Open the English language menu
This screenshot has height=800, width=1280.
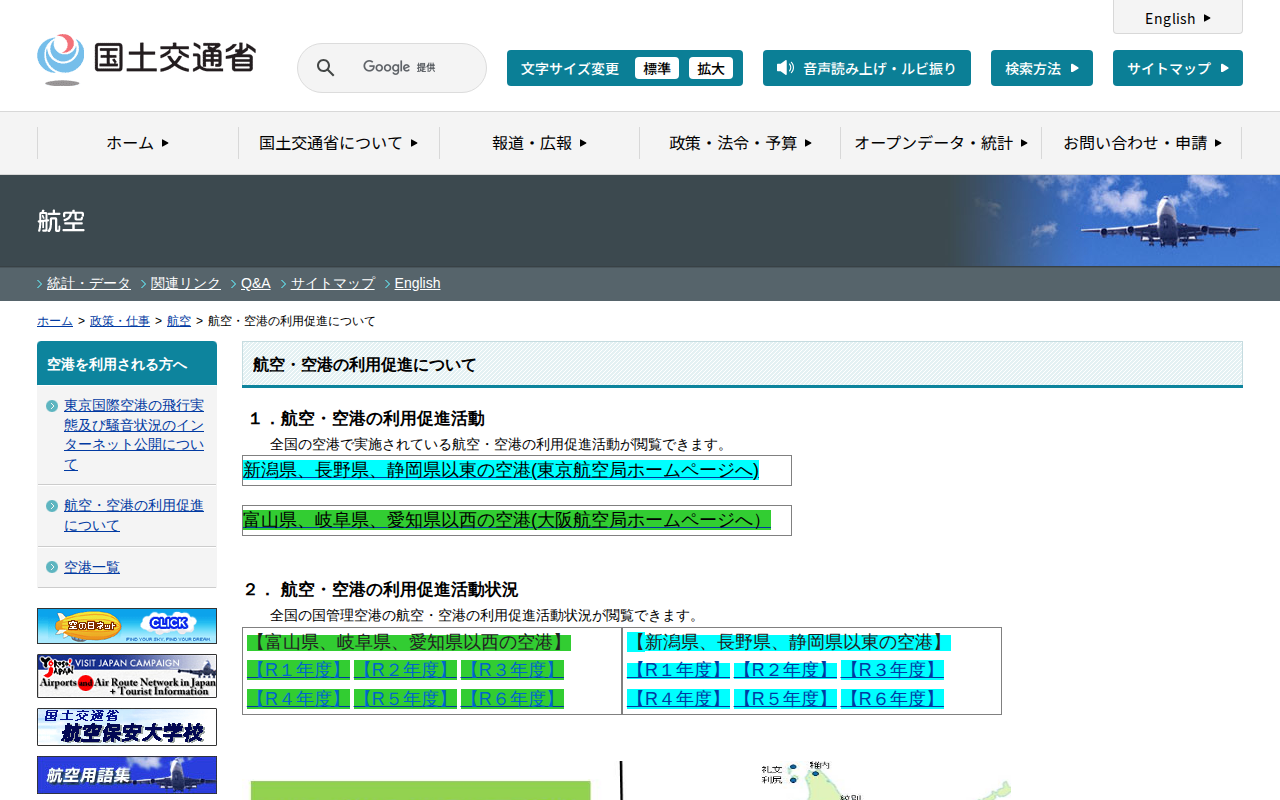pyautogui.click(x=1178, y=18)
